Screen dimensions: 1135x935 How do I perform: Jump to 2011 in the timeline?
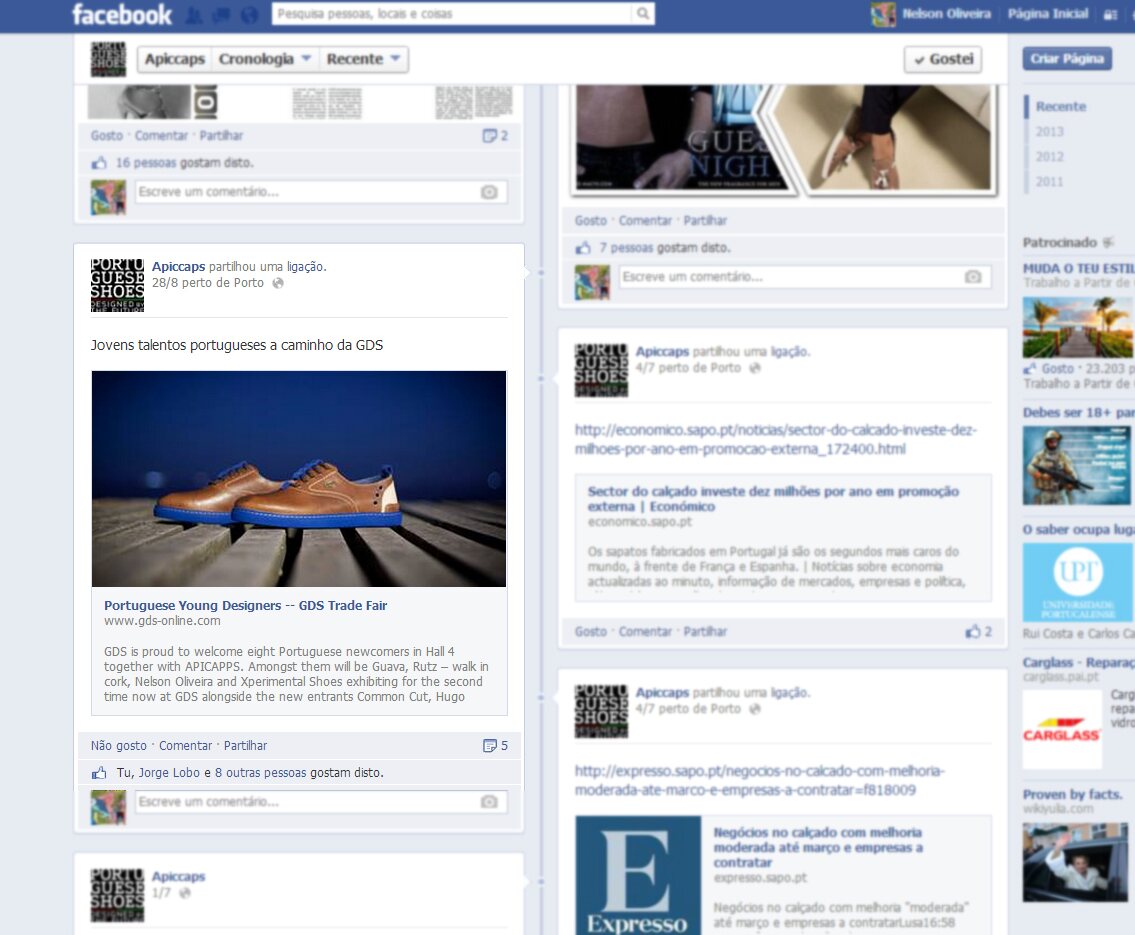(x=1049, y=182)
